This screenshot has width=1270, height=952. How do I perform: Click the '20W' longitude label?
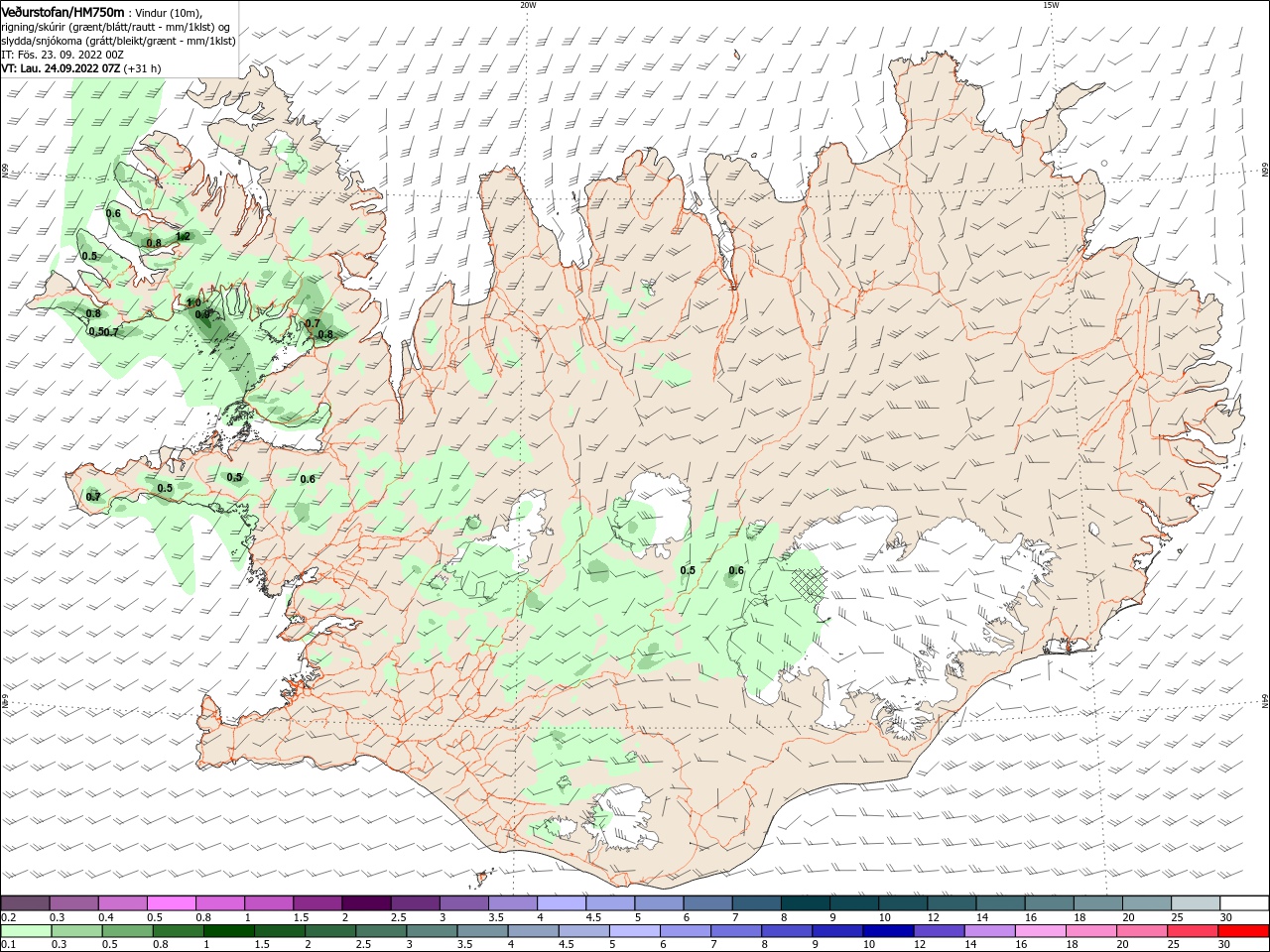coord(528,5)
